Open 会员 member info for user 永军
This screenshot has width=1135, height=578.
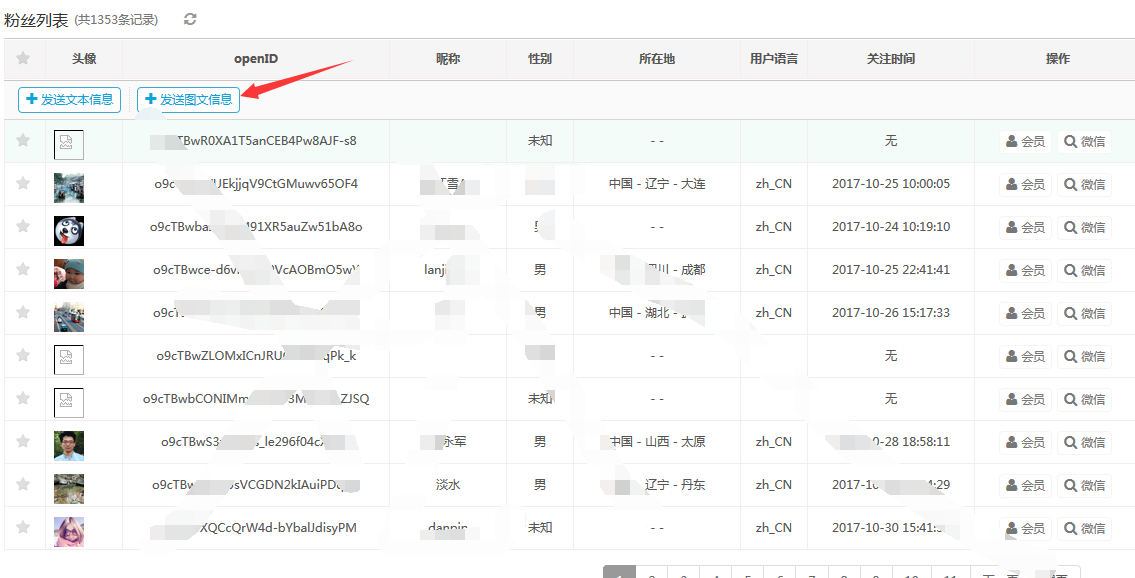tap(1025, 441)
